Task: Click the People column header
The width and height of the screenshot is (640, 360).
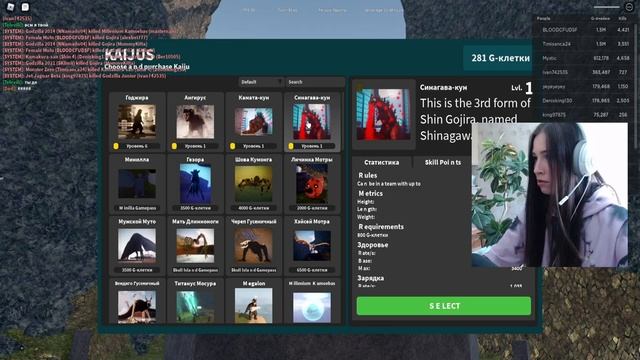Action: pos(544,18)
